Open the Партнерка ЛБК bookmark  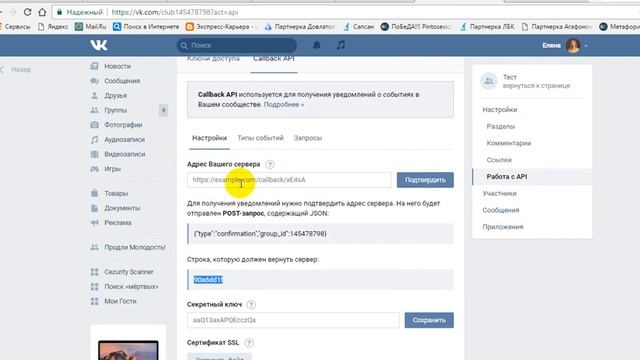pyautogui.click(x=487, y=27)
